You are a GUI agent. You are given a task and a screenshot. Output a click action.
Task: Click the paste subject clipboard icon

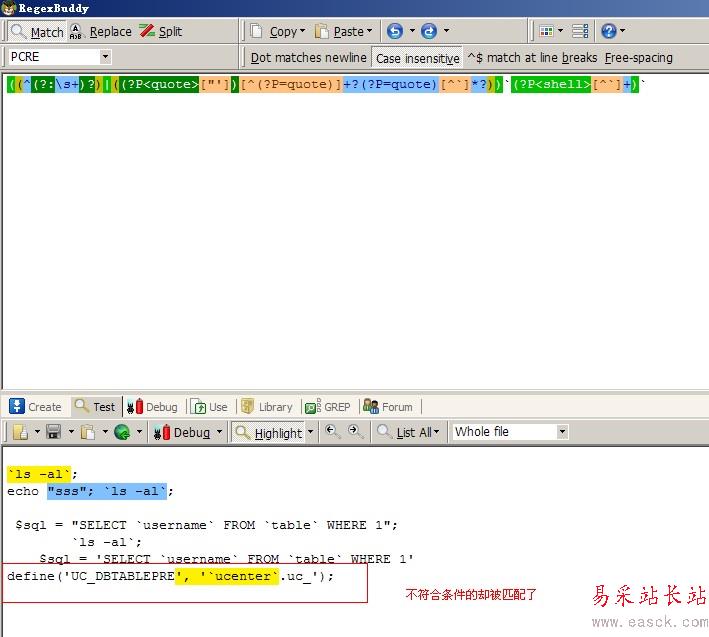pyautogui.click(x=88, y=432)
